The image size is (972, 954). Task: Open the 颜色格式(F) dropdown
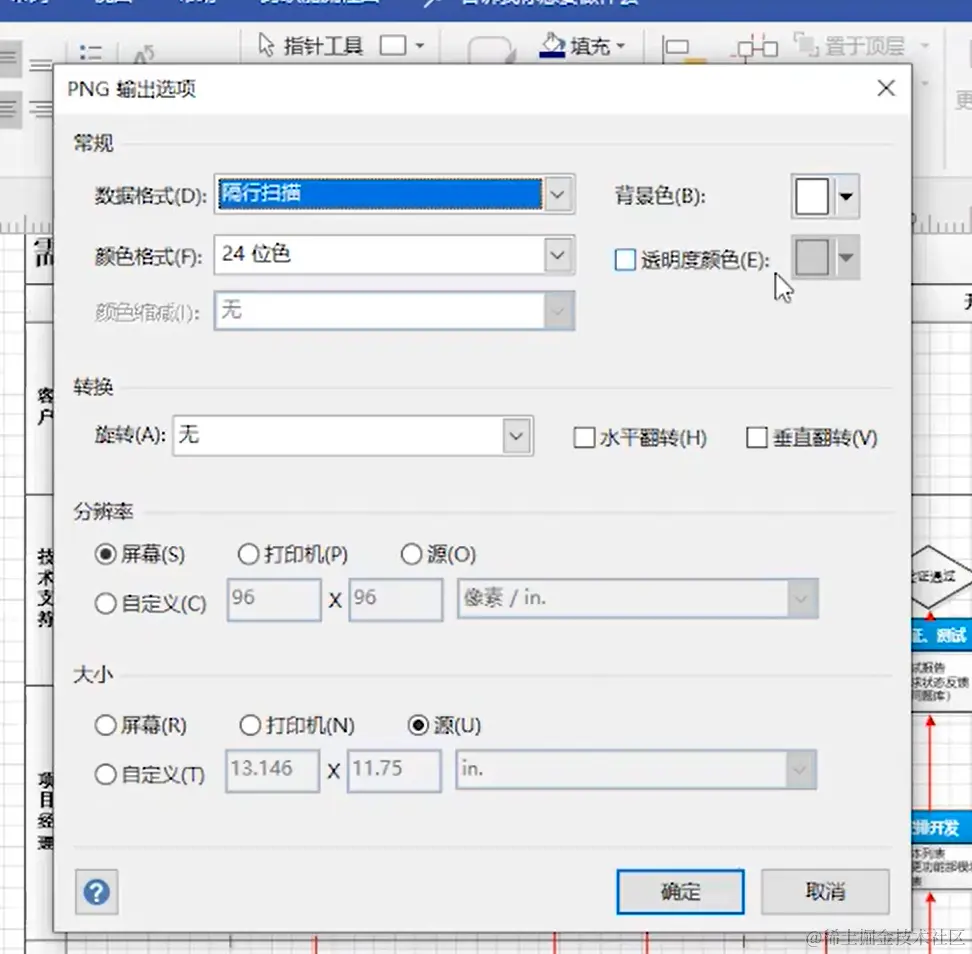pos(558,254)
